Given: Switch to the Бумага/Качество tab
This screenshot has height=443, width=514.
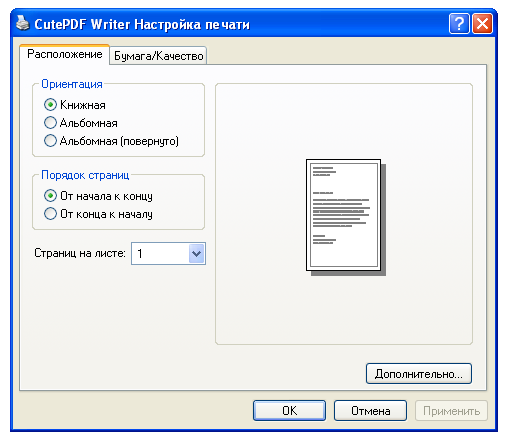Looking at the screenshot, I should tap(159, 56).
